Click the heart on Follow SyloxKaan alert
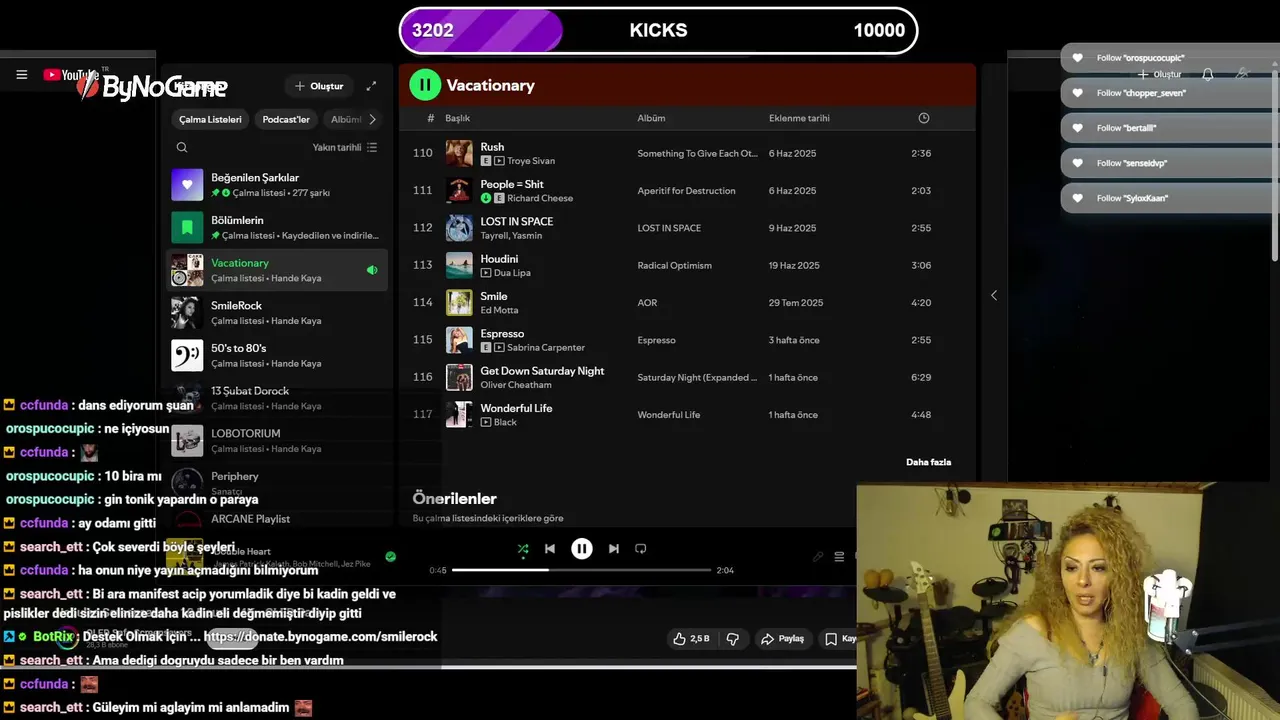The image size is (1280, 720). 1077,198
